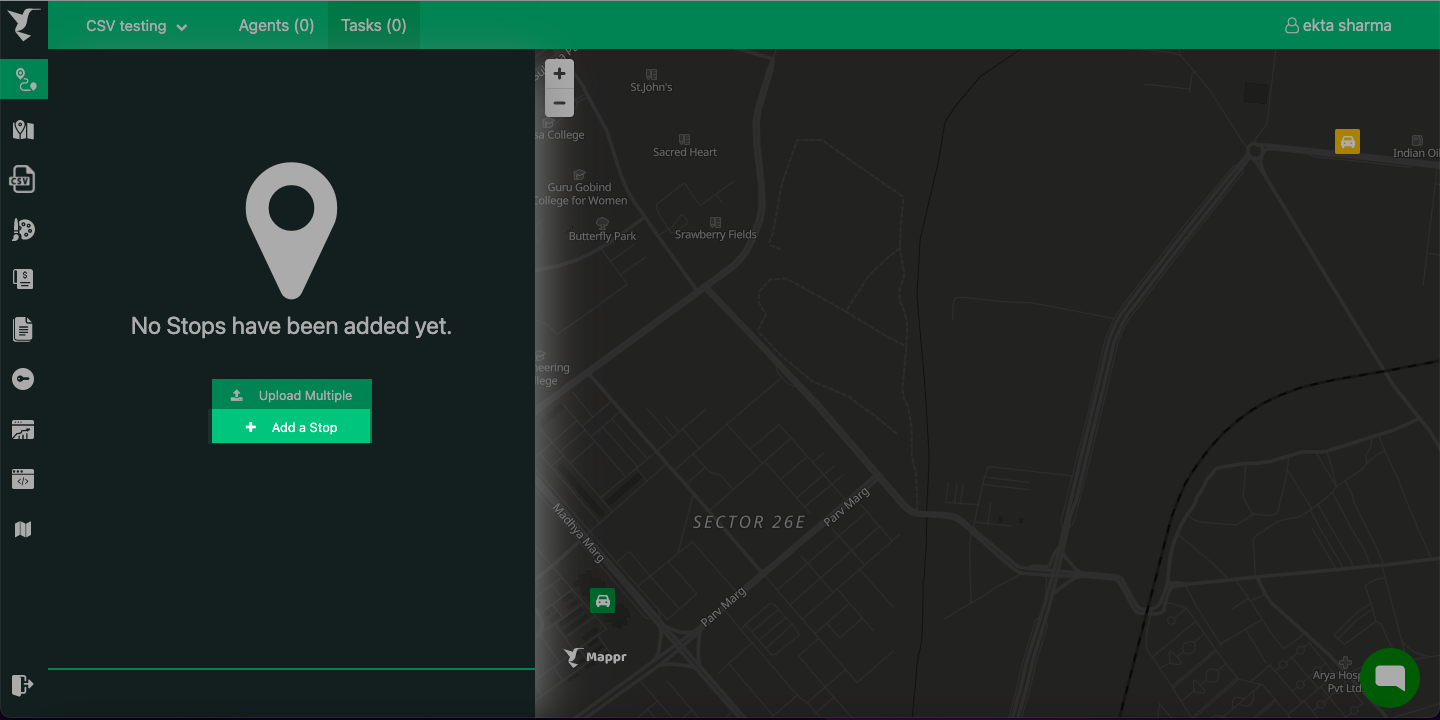Click the logout icon at sidebar bottom

click(x=22, y=685)
